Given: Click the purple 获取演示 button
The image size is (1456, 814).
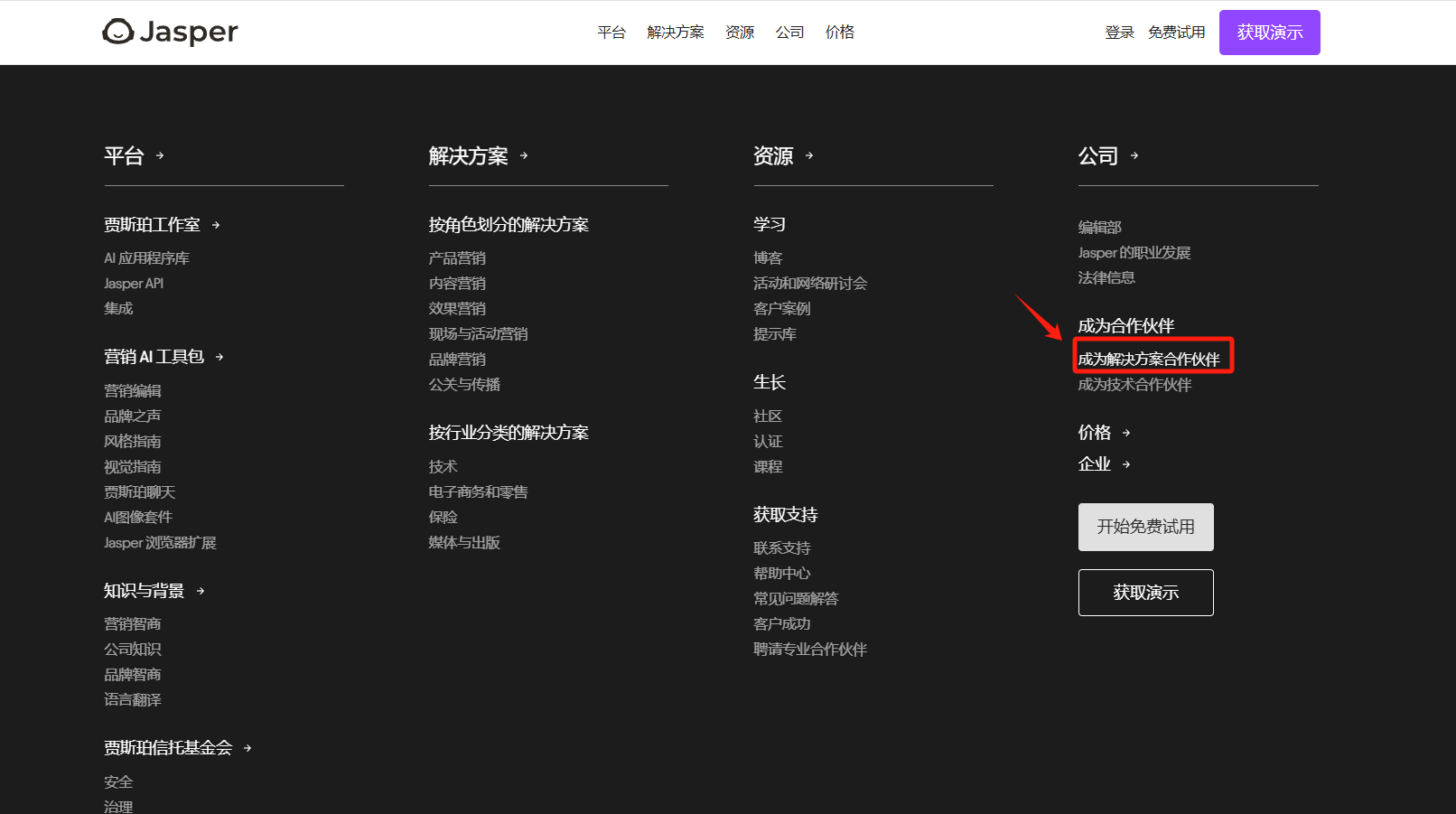Looking at the screenshot, I should 1270,33.
